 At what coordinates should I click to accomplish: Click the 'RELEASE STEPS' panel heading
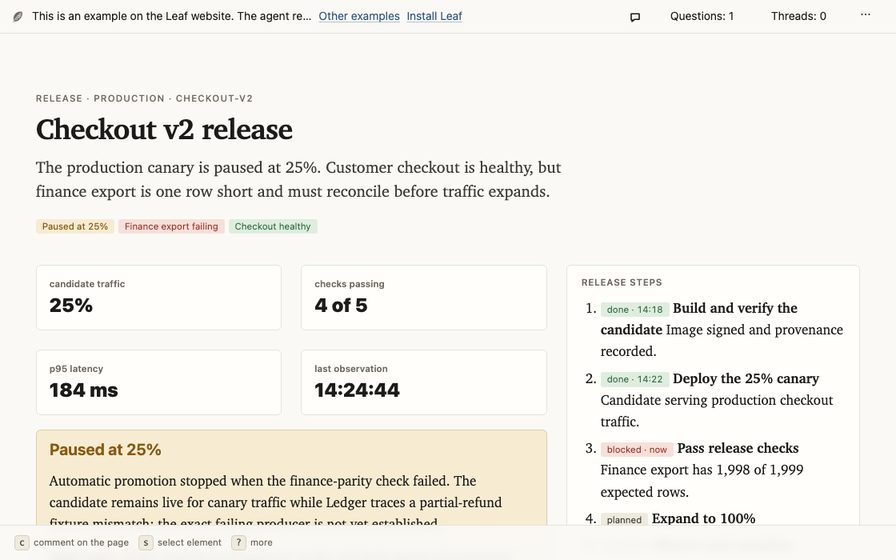point(622,282)
